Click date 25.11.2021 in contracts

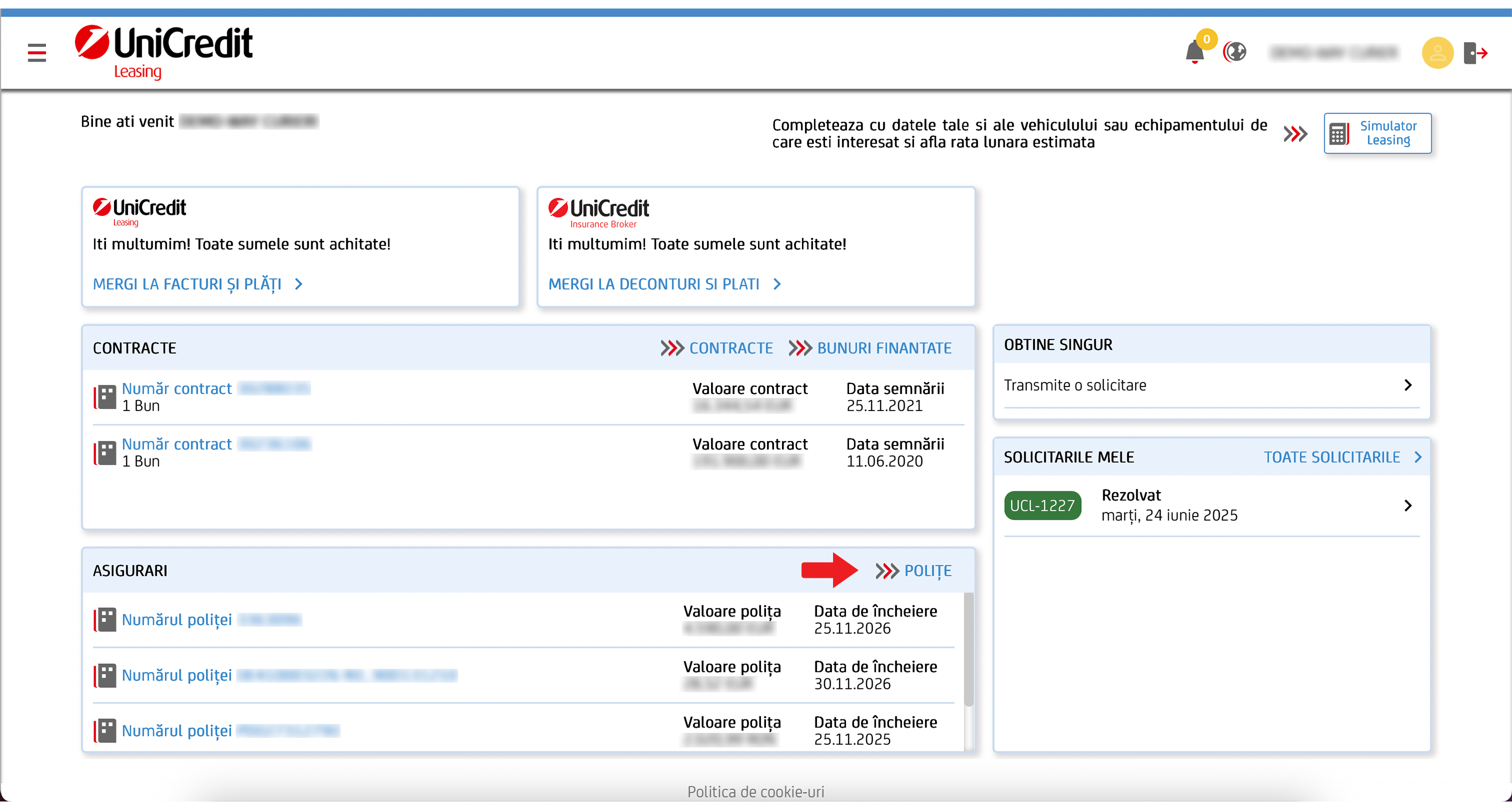[884, 406]
